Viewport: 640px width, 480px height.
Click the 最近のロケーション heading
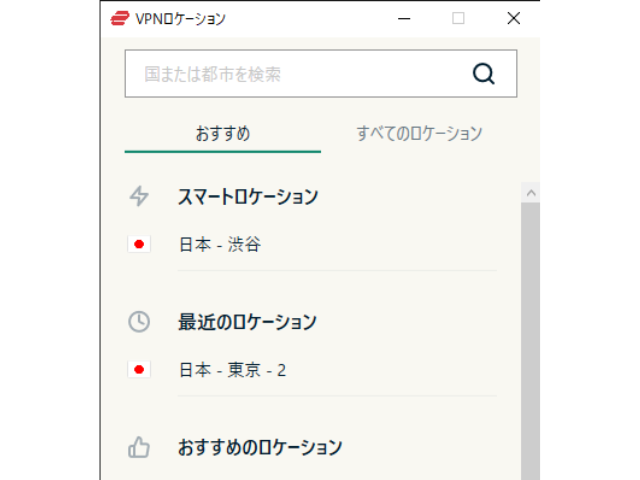[x=247, y=322]
